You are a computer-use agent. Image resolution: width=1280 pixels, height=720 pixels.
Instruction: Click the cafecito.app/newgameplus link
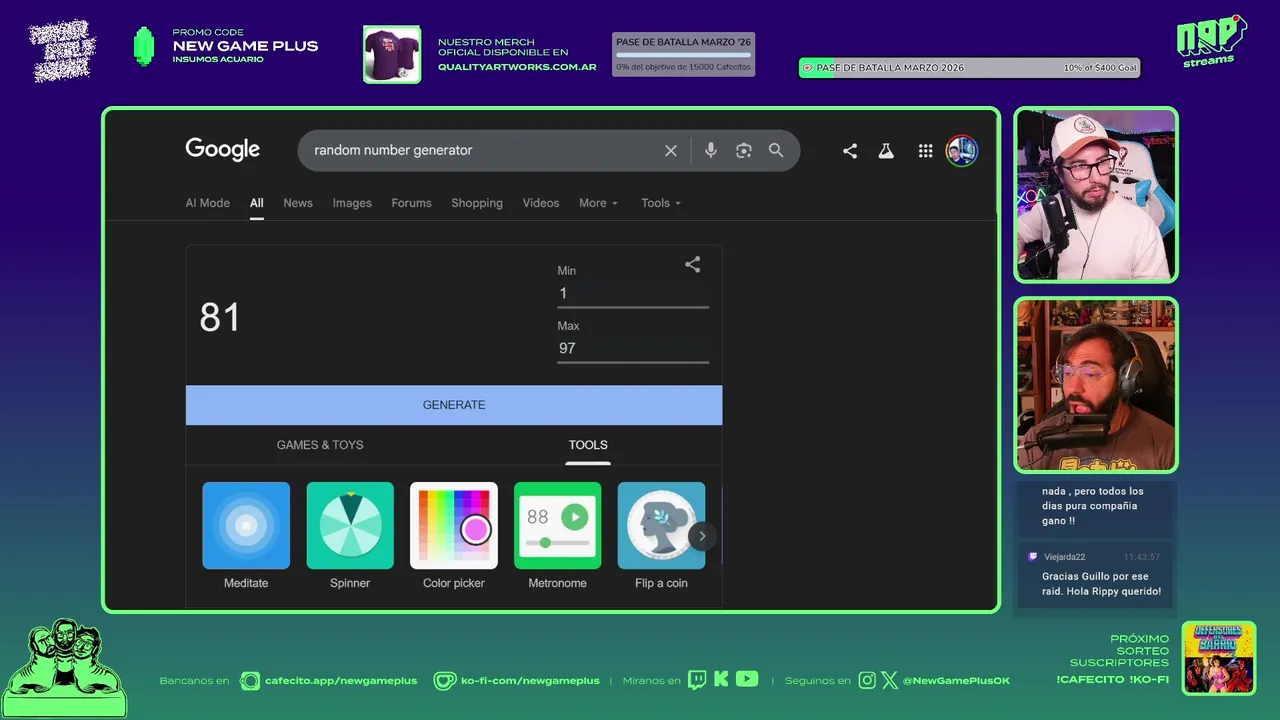[341, 680]
